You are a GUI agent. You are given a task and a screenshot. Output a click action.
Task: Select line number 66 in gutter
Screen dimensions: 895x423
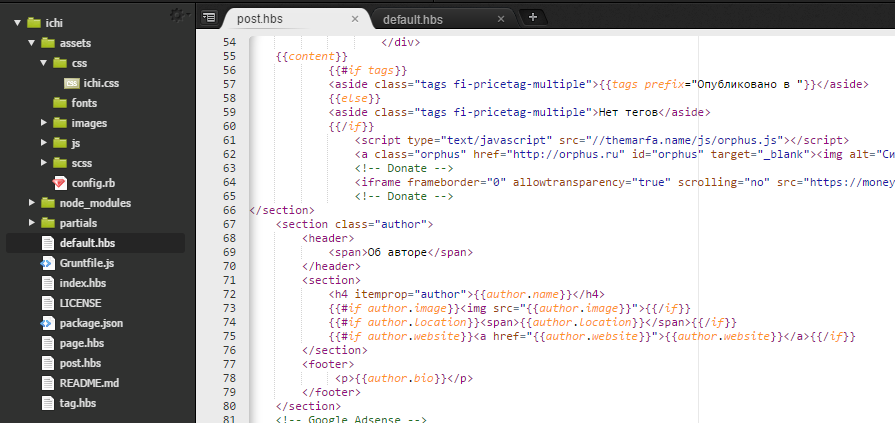pyautogui.click(x=229, y=210)
